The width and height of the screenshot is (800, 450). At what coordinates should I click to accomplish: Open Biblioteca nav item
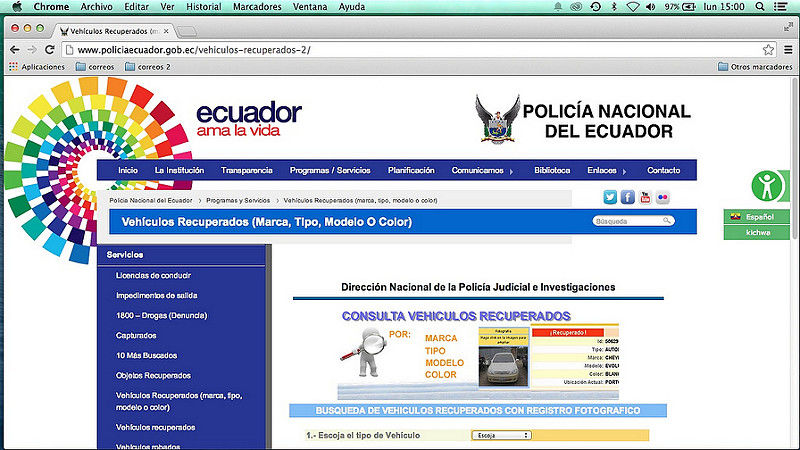(x=552, y=170)
